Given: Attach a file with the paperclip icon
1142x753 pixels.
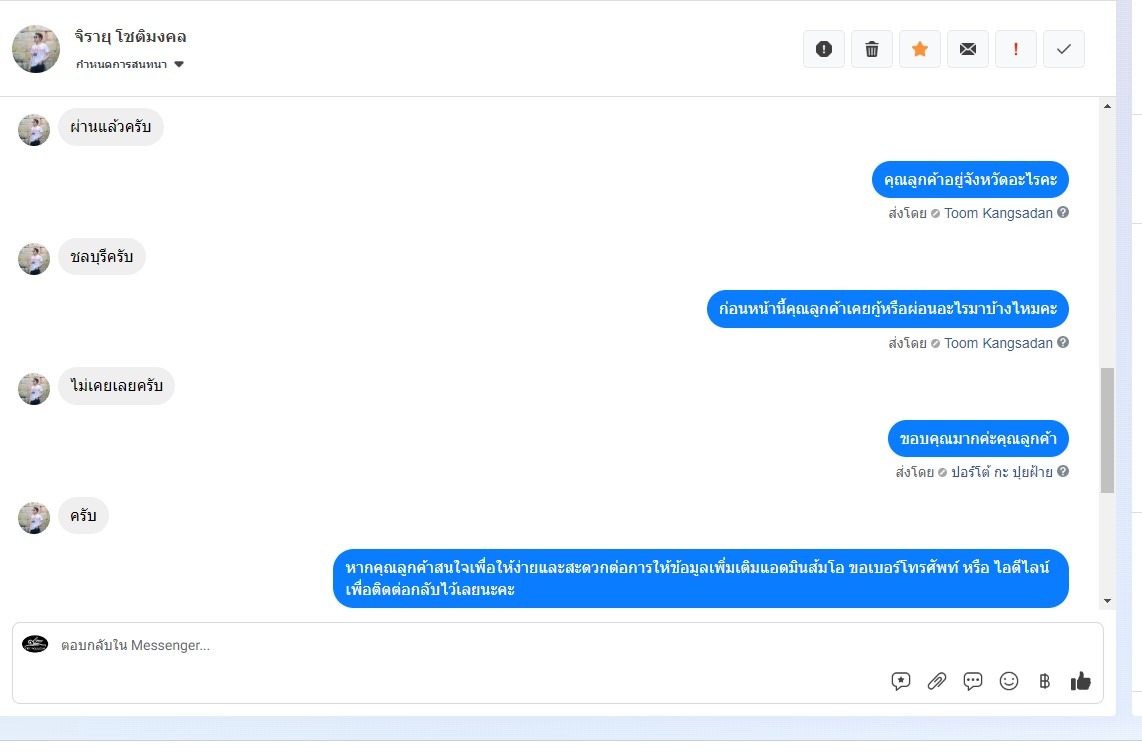Looking at the screenshot, I should pyautogui.click(x=937, y=681).
